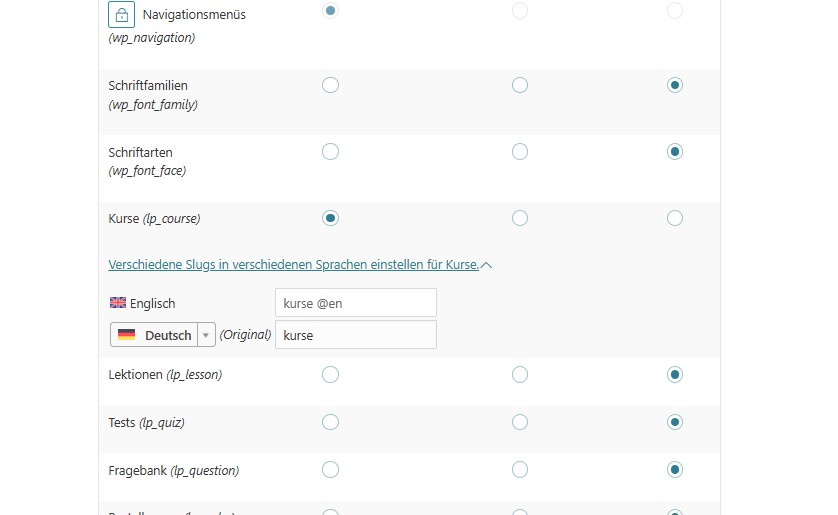838x515 pixels.
Task: Select first radio option for Fragebank
Action: coord(331,470)
